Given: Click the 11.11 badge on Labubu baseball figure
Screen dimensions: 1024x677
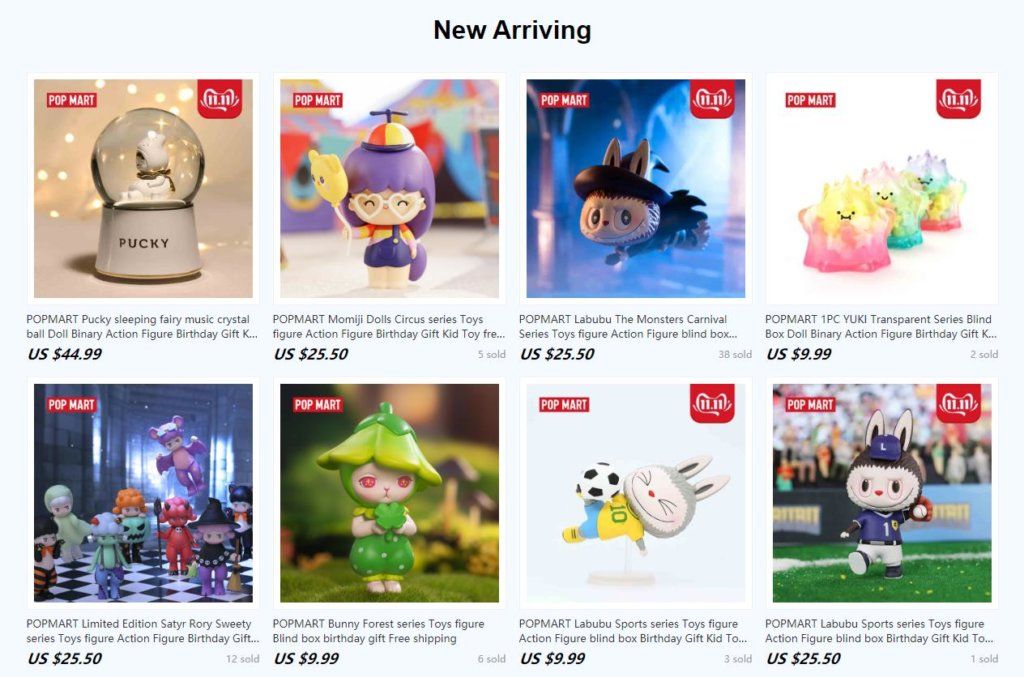Looking at the screenshot, I should (x=959, y=403).
